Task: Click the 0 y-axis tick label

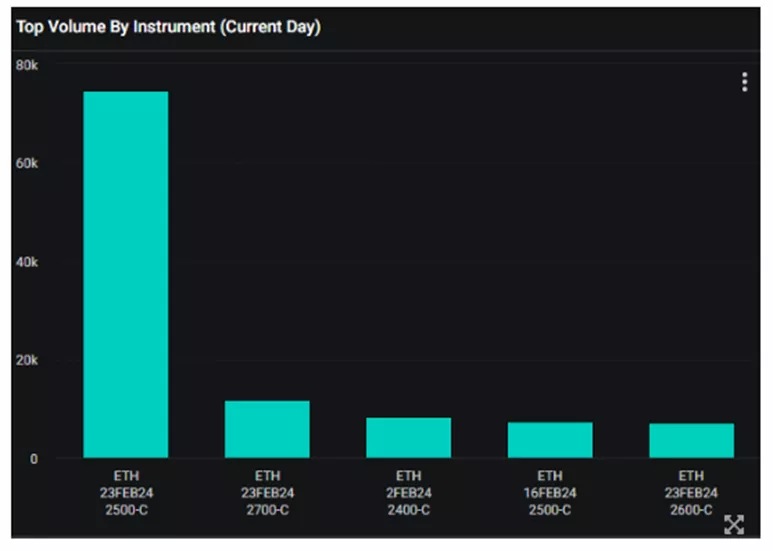Action: pyautogui.click(x=33, y=459)
